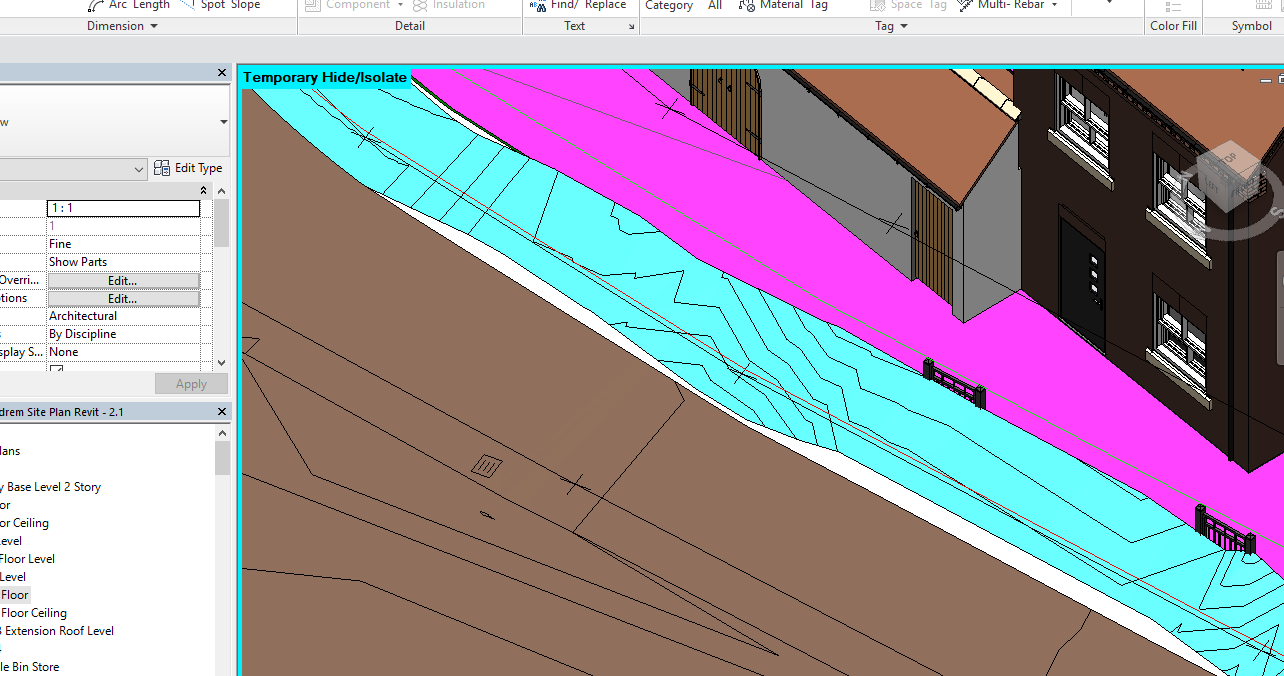Select the highlighted Floor view

click(15, 595)
